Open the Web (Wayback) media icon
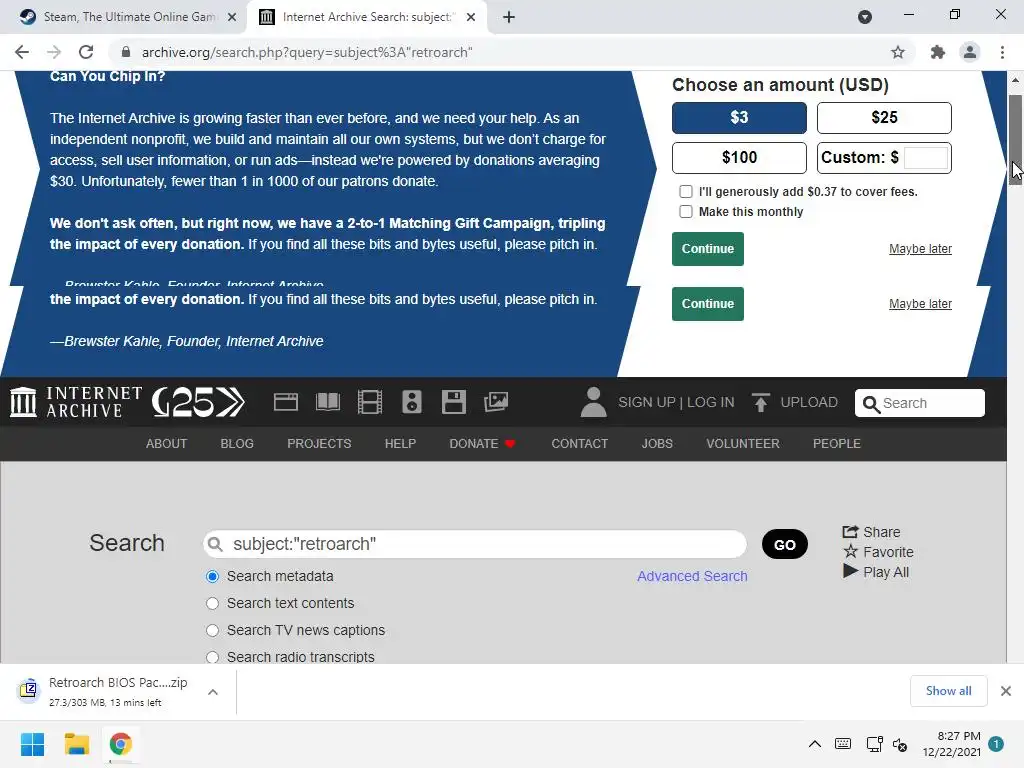 click(285, 402)
